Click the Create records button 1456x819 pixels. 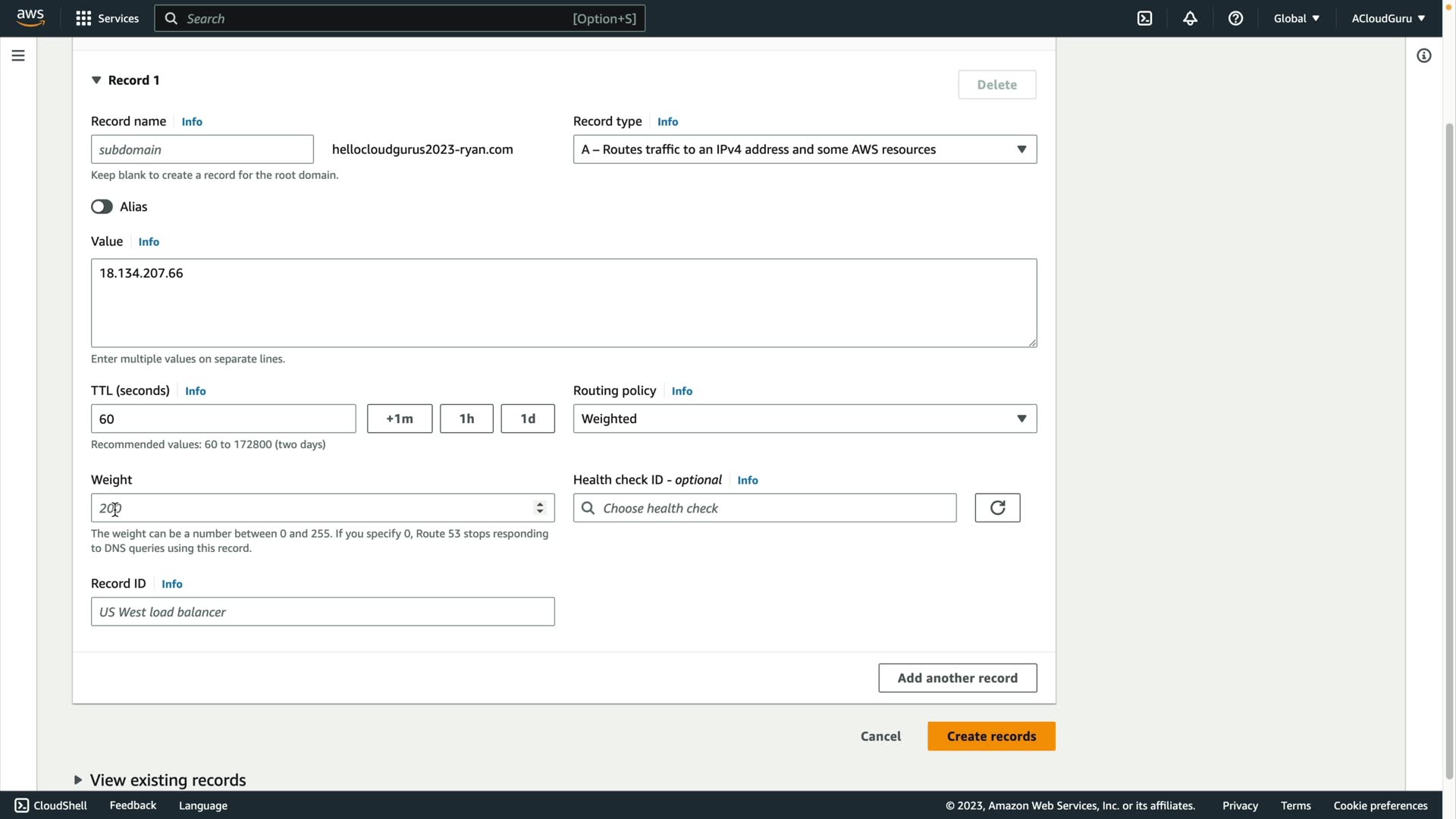990,736
